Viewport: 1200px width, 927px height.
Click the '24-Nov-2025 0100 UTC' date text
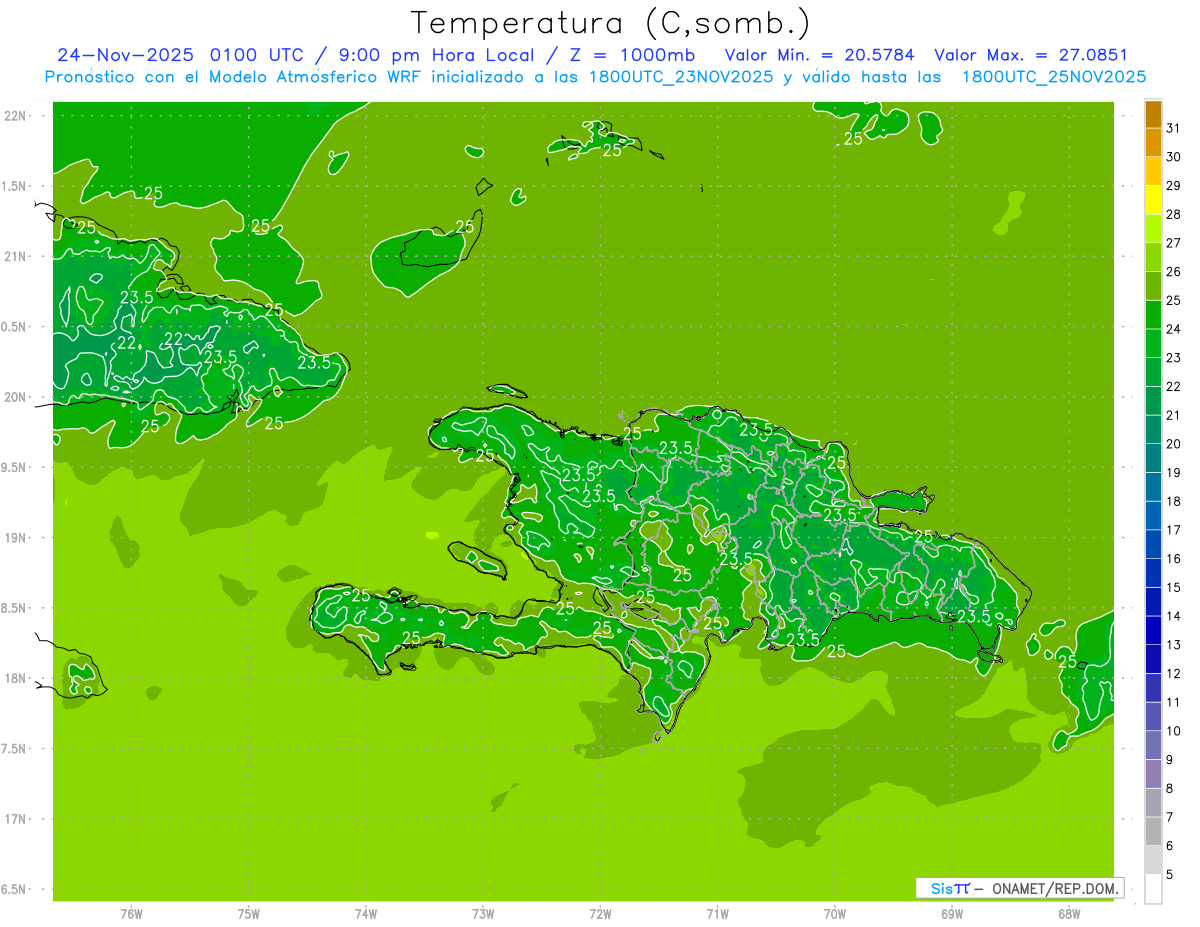pos(182,55)
